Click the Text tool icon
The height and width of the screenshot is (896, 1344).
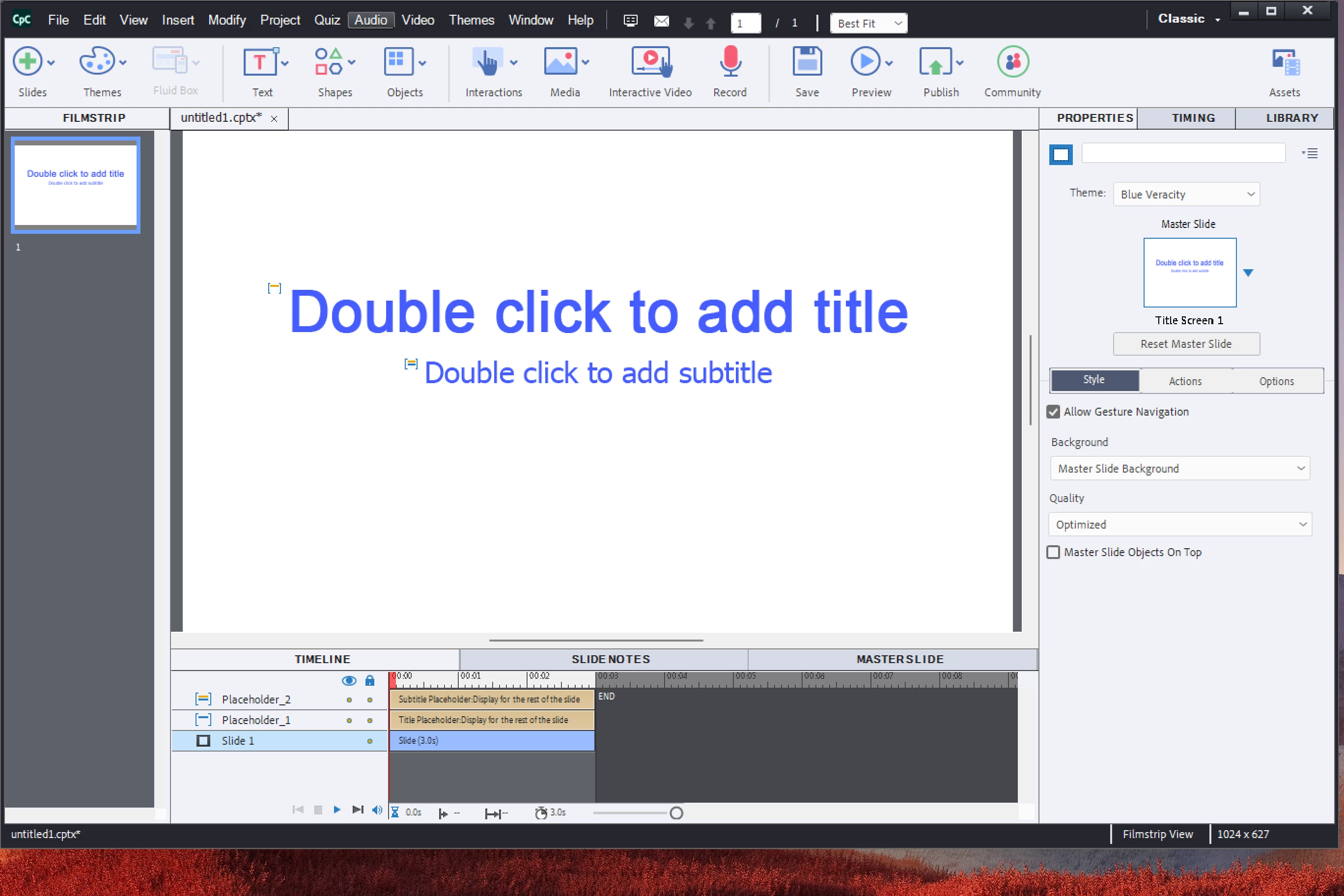tap(260, 62)
